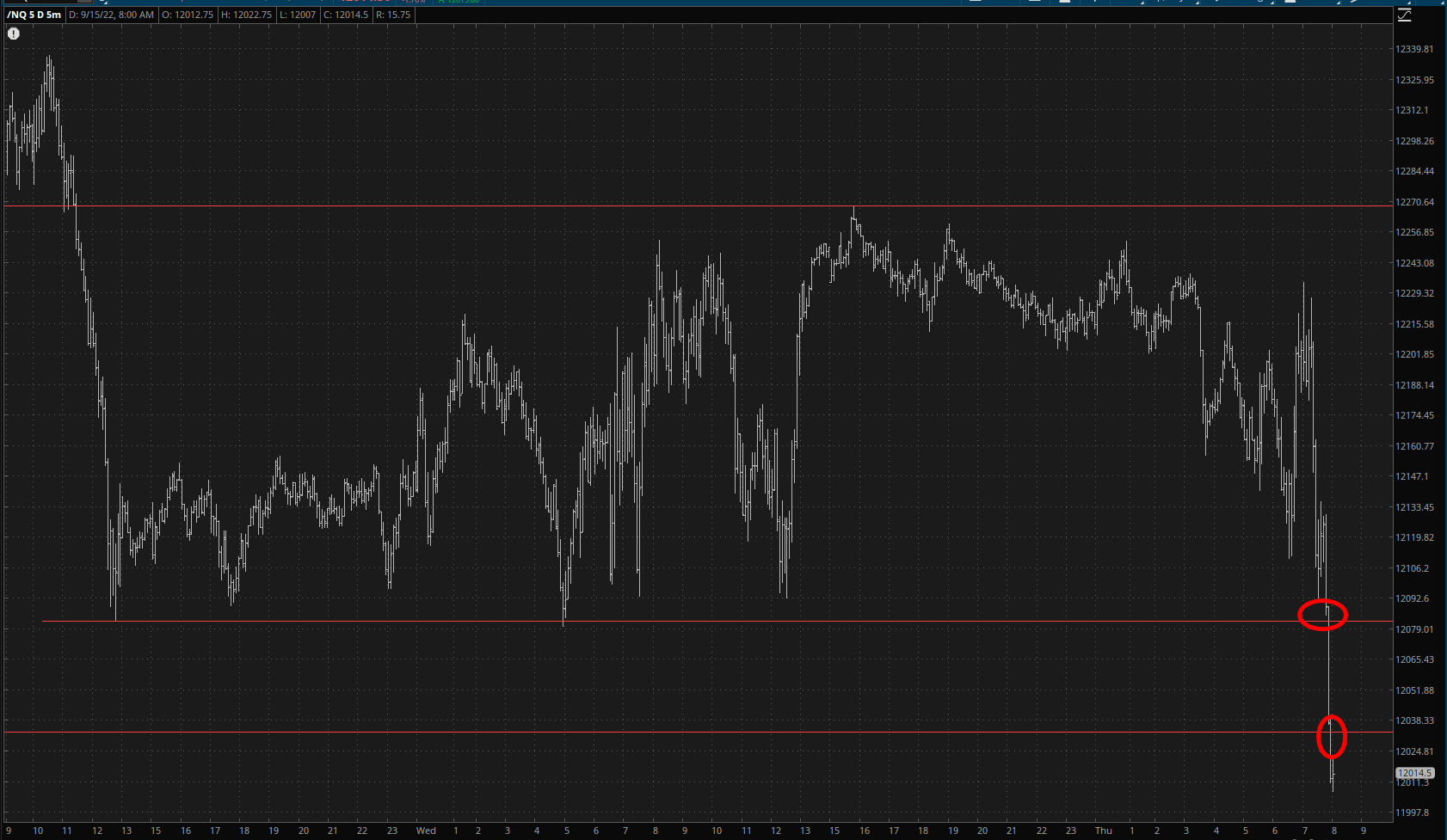Click the High price value H: 12022.75
Screen dimensions: 1447x840
(247, 15)
